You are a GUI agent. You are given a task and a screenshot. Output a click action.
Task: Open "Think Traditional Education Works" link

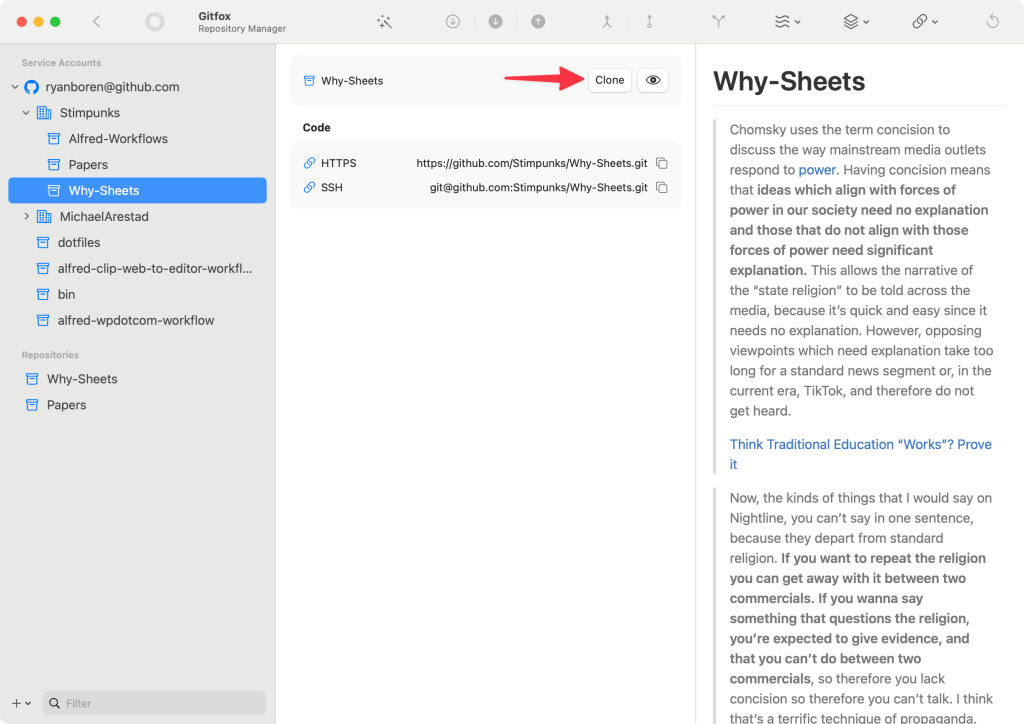pos(860,454)
